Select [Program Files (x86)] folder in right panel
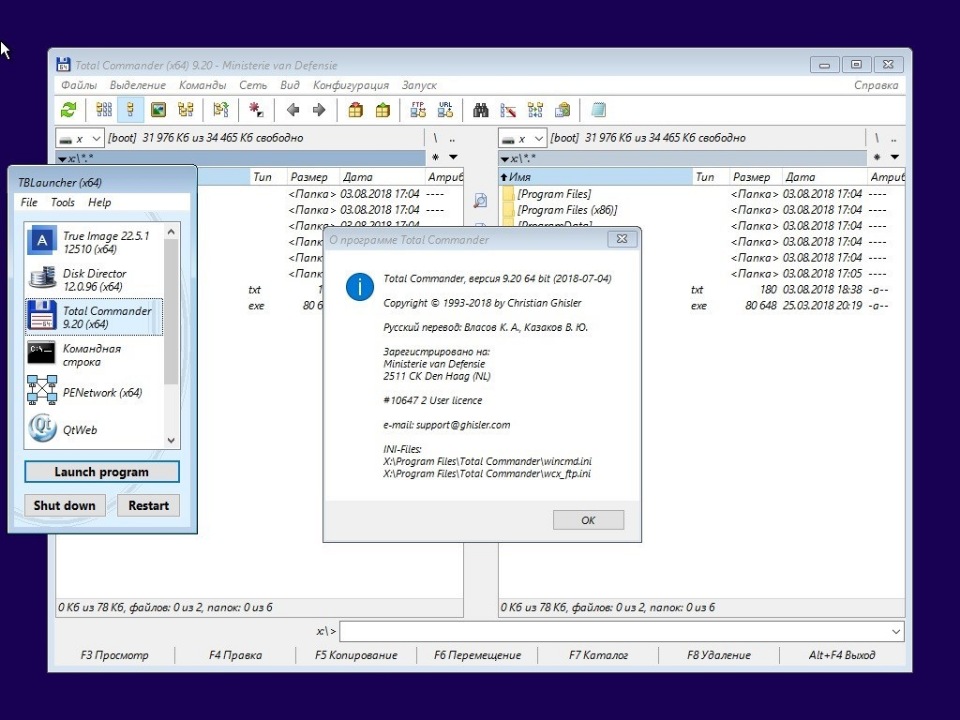Viewport: 960px width, 720px height. pyautogui.click(x=567, y=210)
